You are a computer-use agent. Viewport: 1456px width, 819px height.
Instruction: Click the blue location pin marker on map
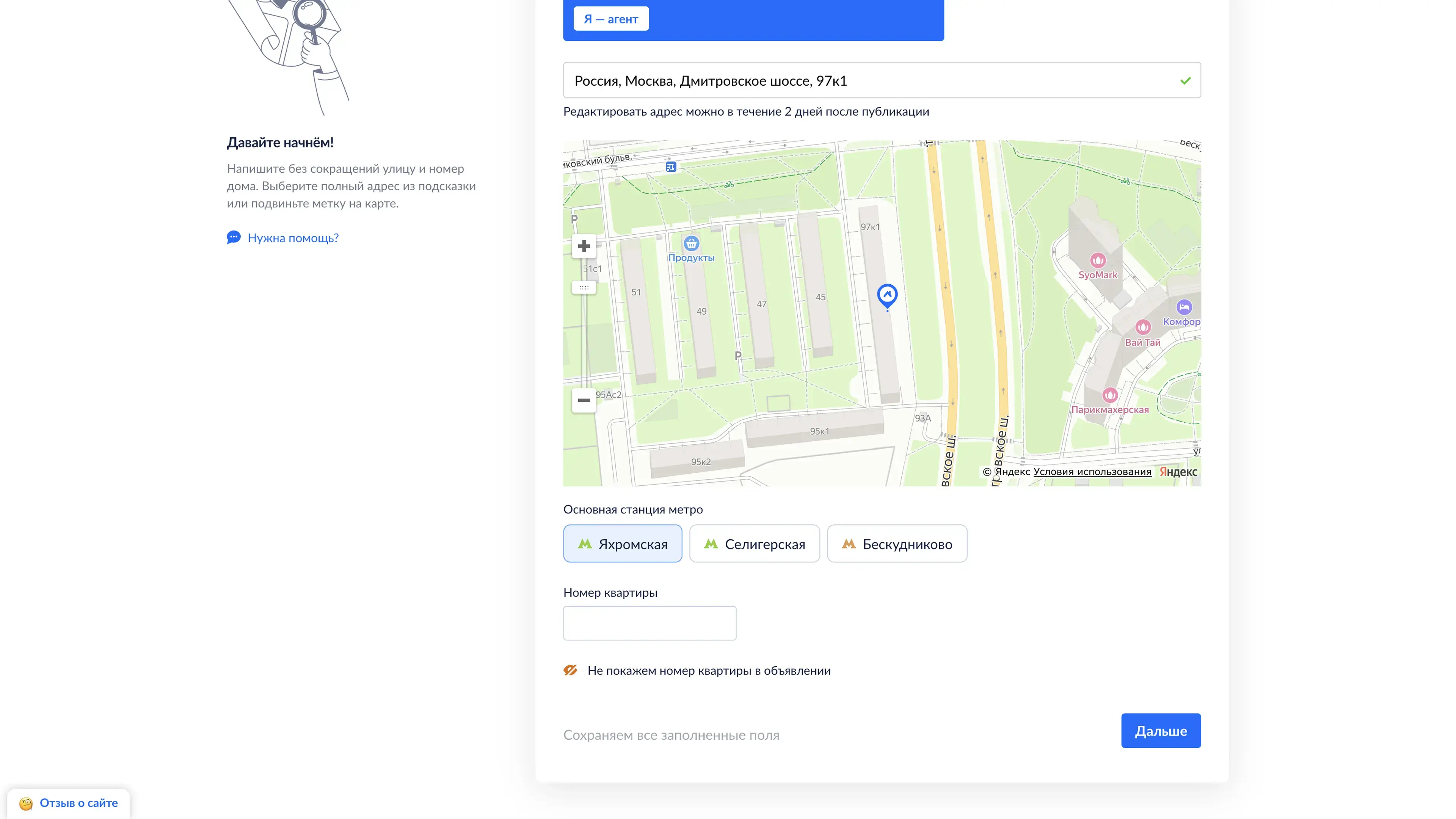pos(887,295)
